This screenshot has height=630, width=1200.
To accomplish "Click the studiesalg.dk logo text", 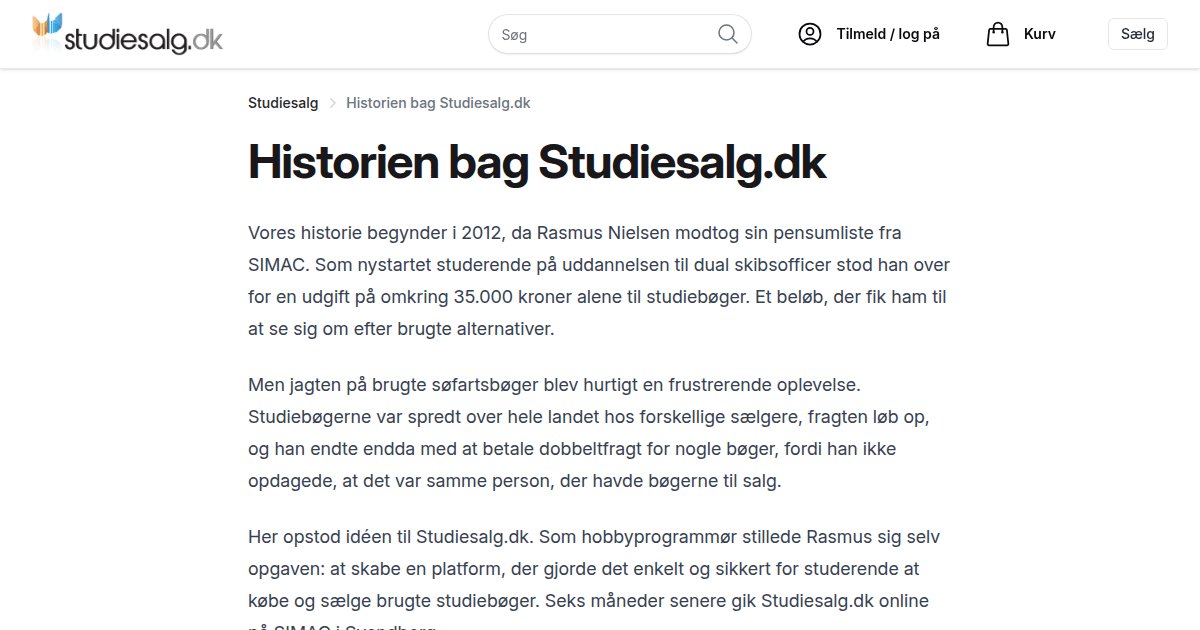I will [143, 39].
